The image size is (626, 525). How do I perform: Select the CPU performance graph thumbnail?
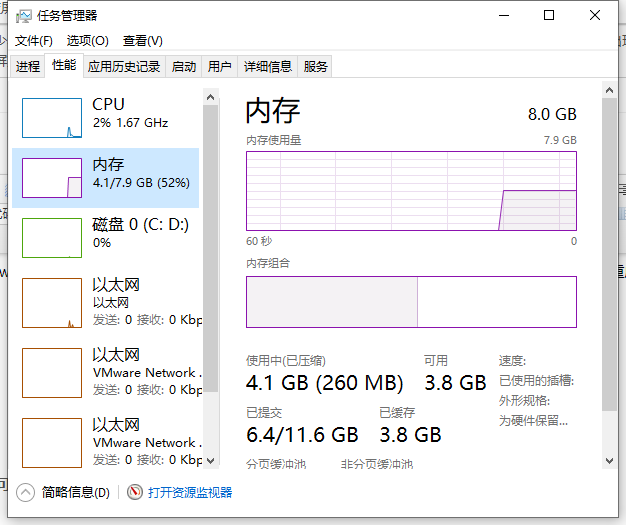coord(52,118)
